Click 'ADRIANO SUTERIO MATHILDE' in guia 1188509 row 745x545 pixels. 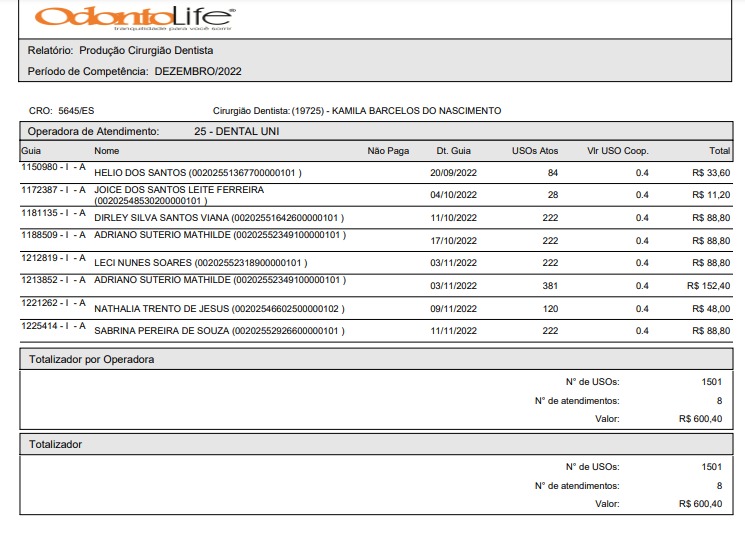pyautogui.click(x=162, y=235)
